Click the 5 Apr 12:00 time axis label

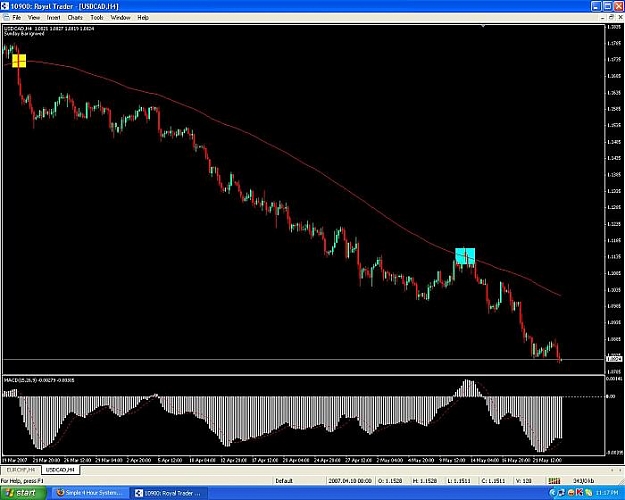[169, 460]
